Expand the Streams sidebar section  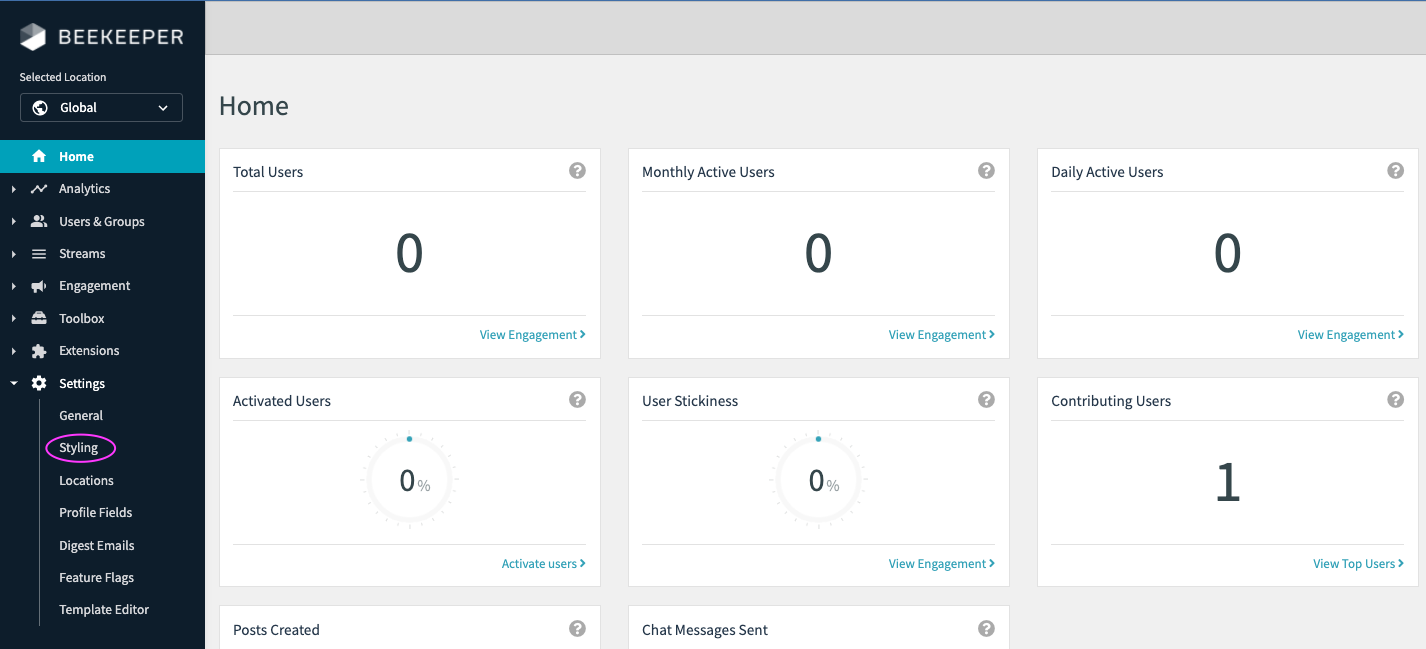[14, 254]
